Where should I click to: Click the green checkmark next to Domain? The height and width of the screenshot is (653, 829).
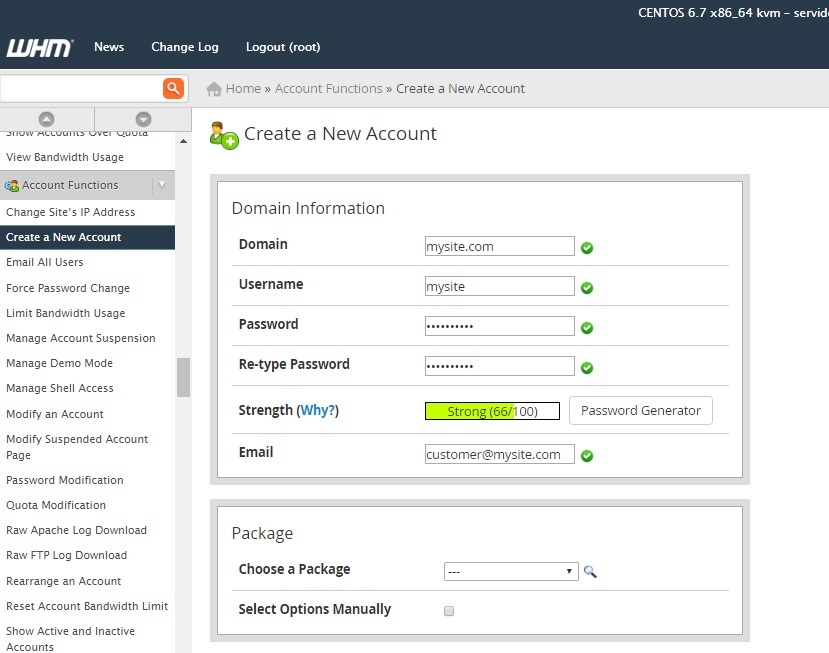[x=587, y=248]
